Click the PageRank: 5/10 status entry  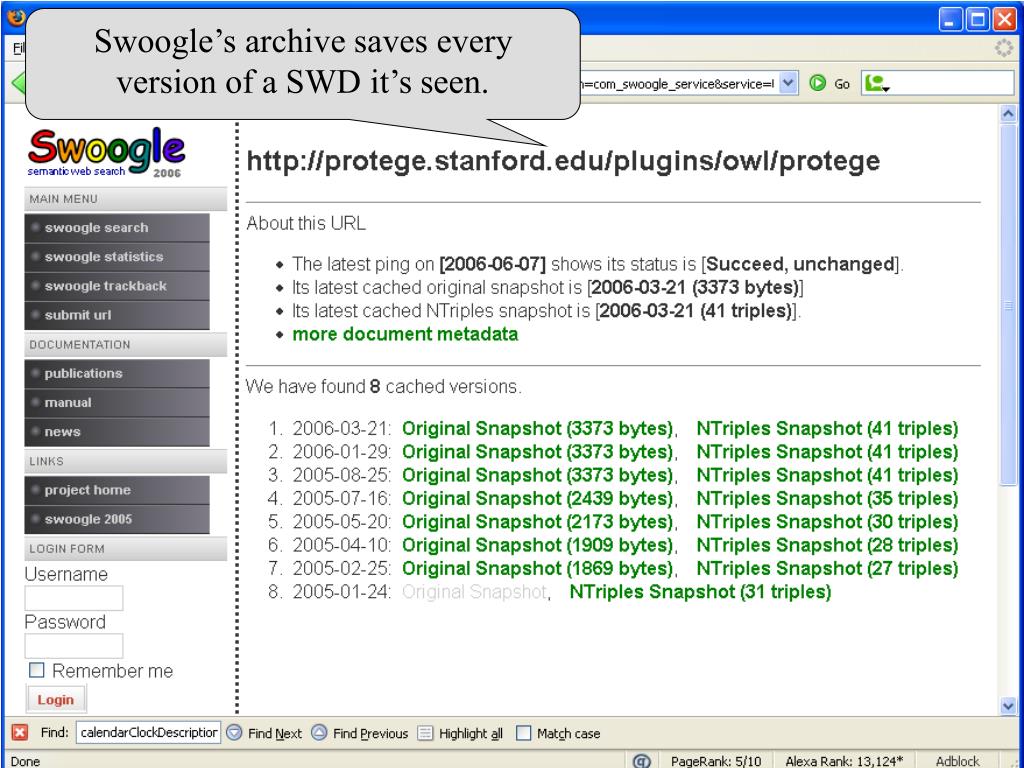(716, 761)
